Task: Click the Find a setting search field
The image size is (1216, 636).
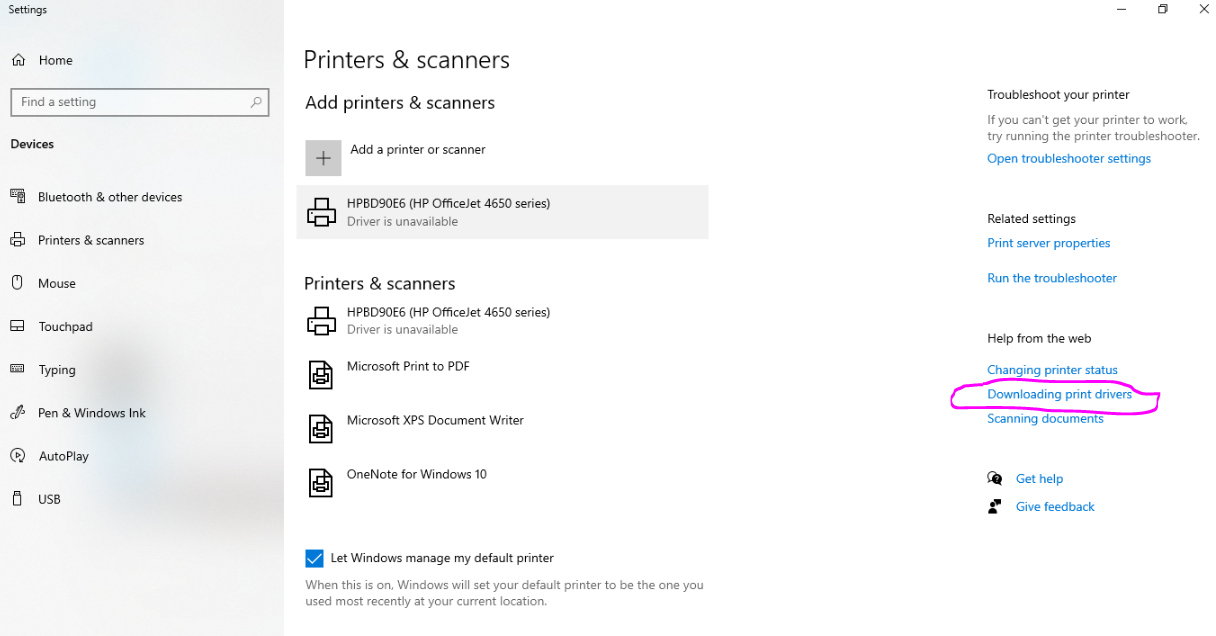Action: point(130,102)
